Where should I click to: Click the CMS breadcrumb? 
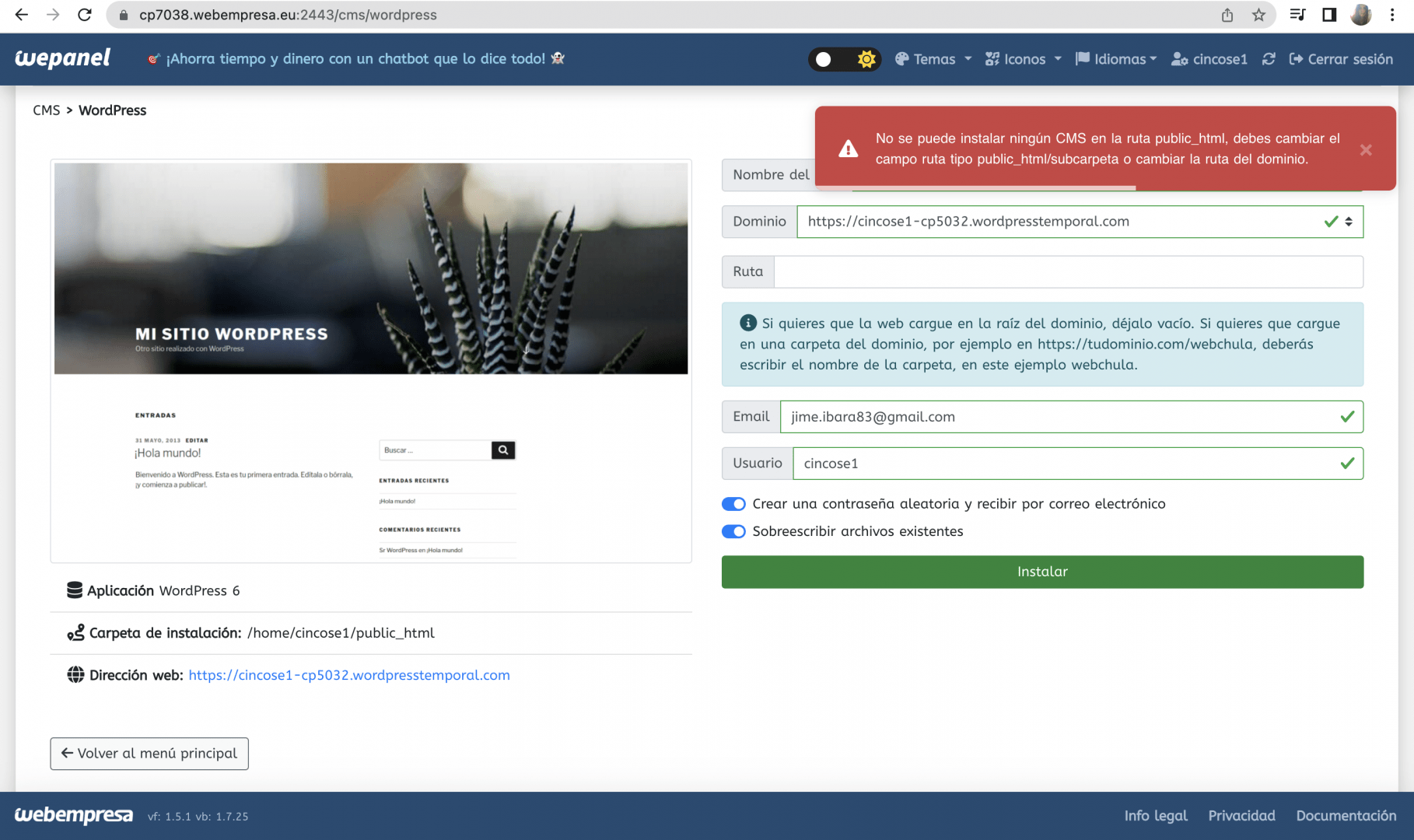[47, 110]
